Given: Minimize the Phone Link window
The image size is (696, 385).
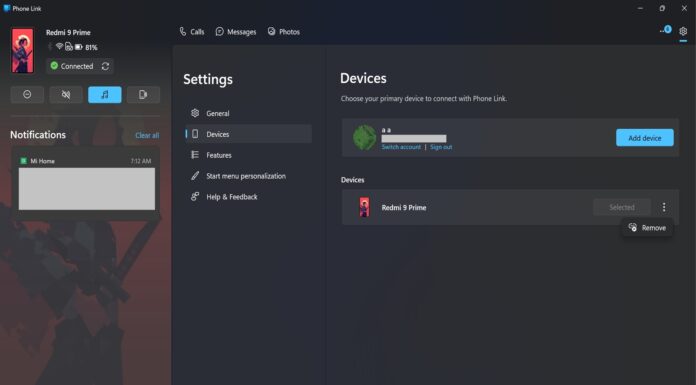Looking at the screenshot, I should [640, 8].
